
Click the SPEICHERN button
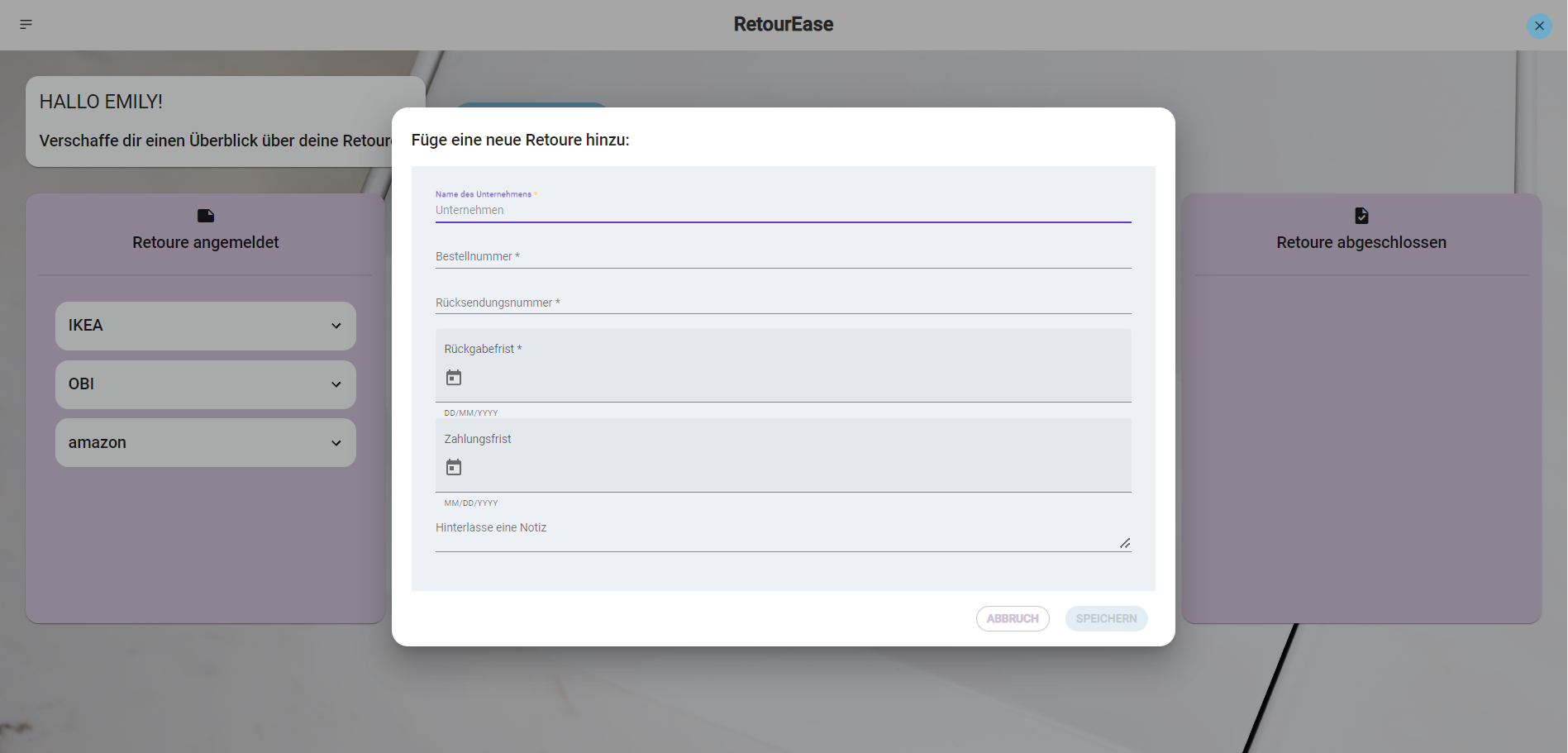click(x=1106, y=618)
